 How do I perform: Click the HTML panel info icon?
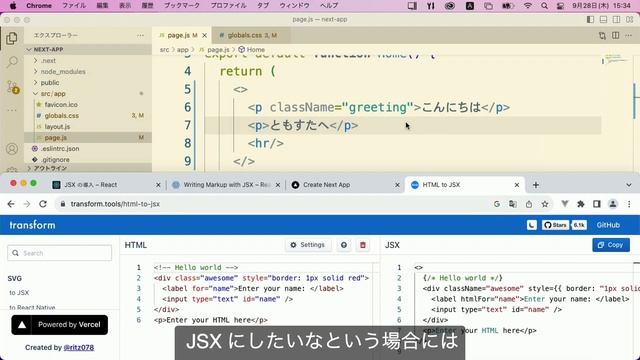coord(344,245)
